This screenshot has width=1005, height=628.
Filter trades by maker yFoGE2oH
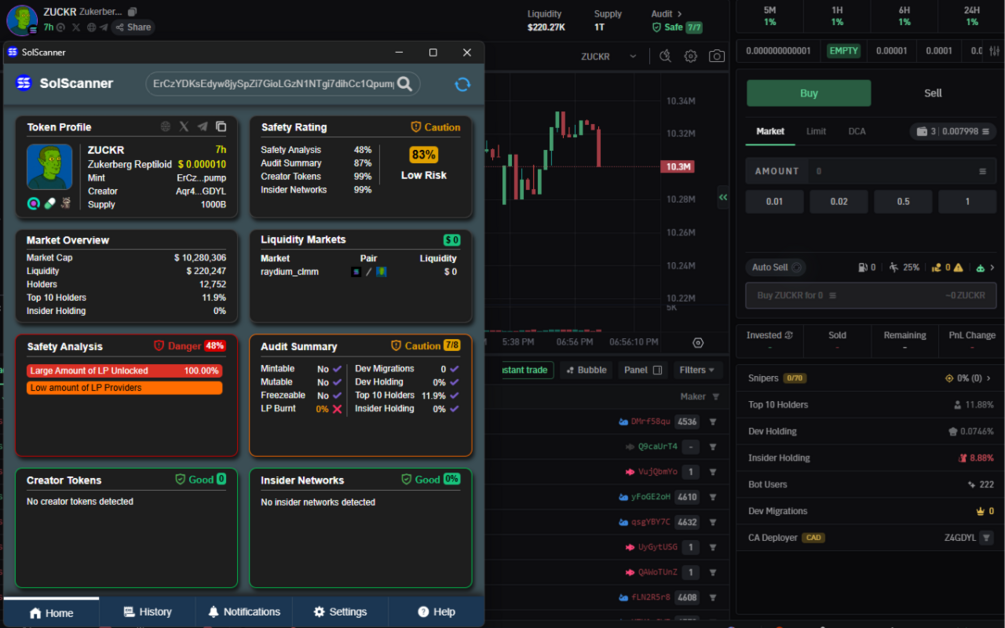point(713,497)
